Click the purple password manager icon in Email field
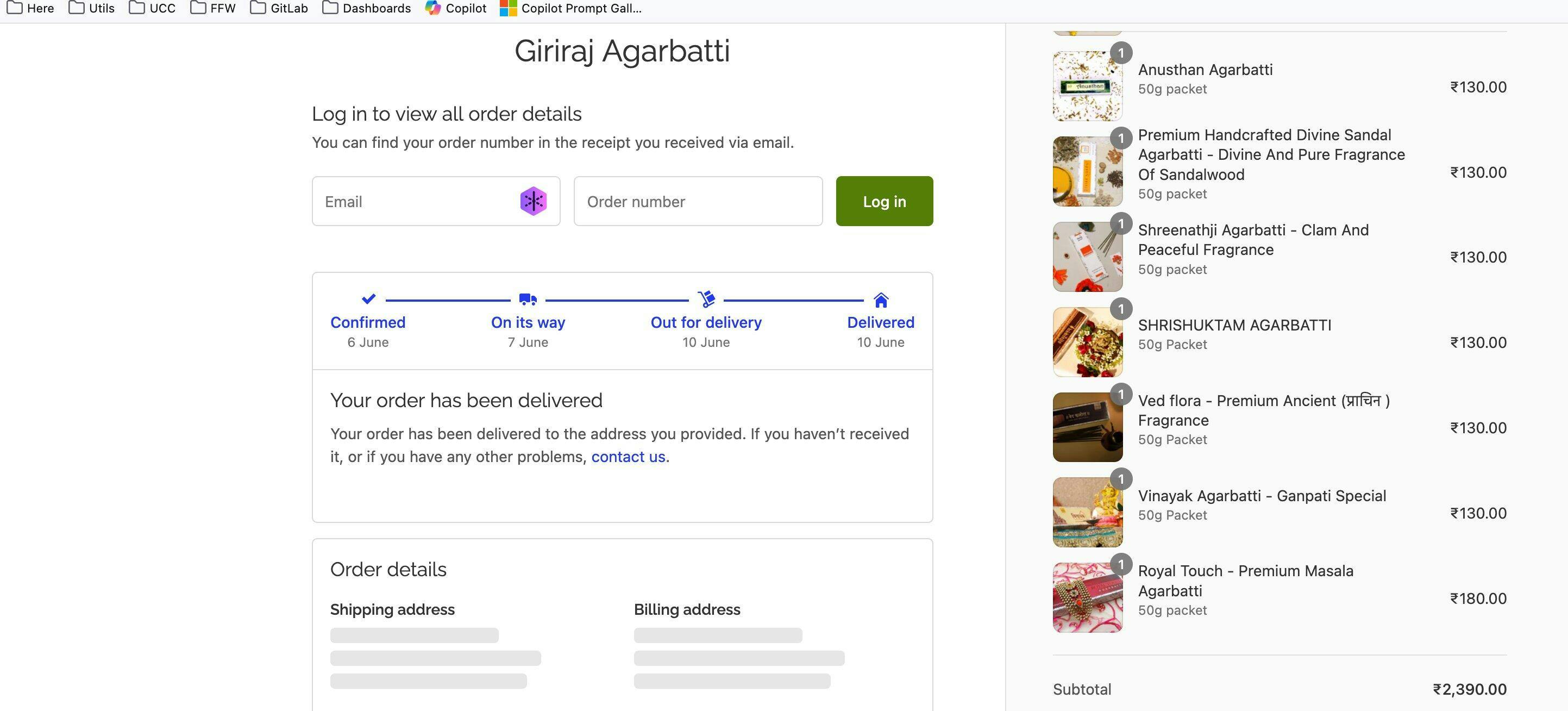 click(533, 201)
